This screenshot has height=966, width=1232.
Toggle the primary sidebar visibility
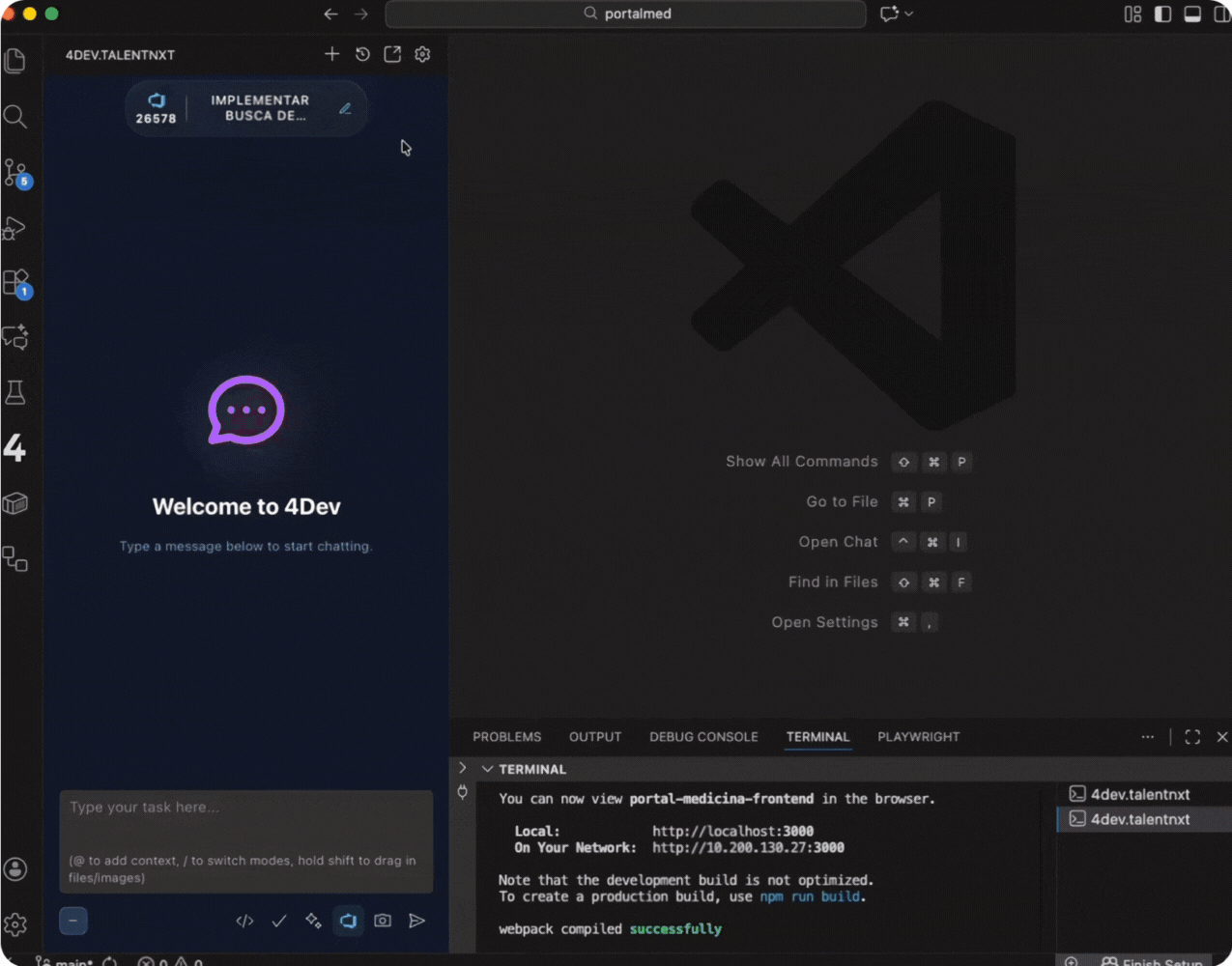coord(1162,14)
